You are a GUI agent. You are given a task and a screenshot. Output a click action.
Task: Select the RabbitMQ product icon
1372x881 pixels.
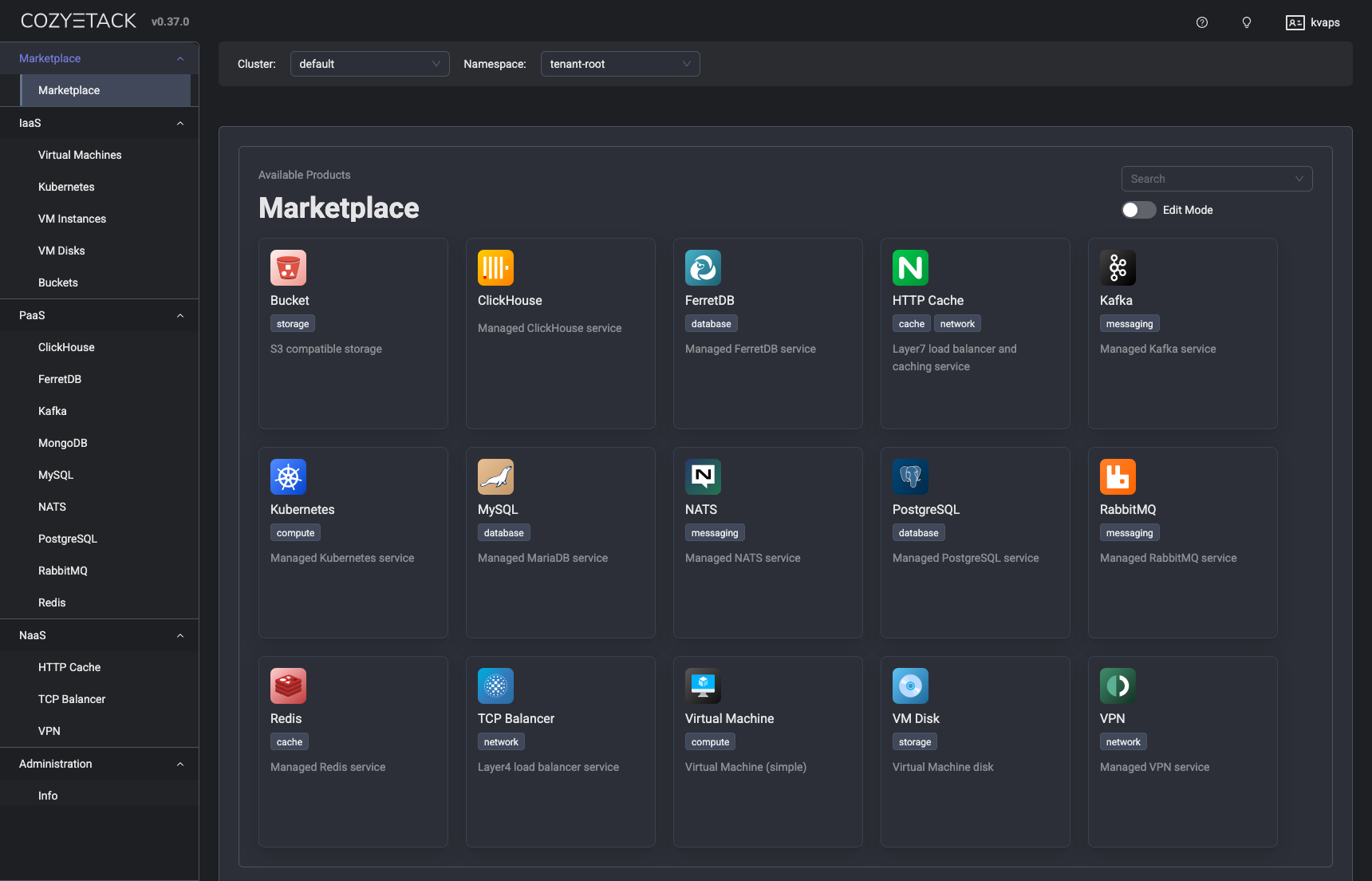coord(1118,476)
